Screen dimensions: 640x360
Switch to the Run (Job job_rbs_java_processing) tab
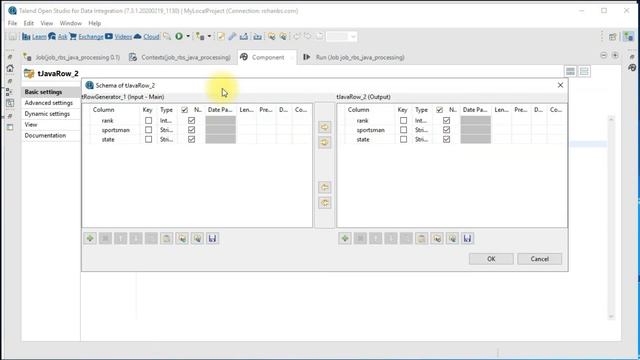pos(354,57)
